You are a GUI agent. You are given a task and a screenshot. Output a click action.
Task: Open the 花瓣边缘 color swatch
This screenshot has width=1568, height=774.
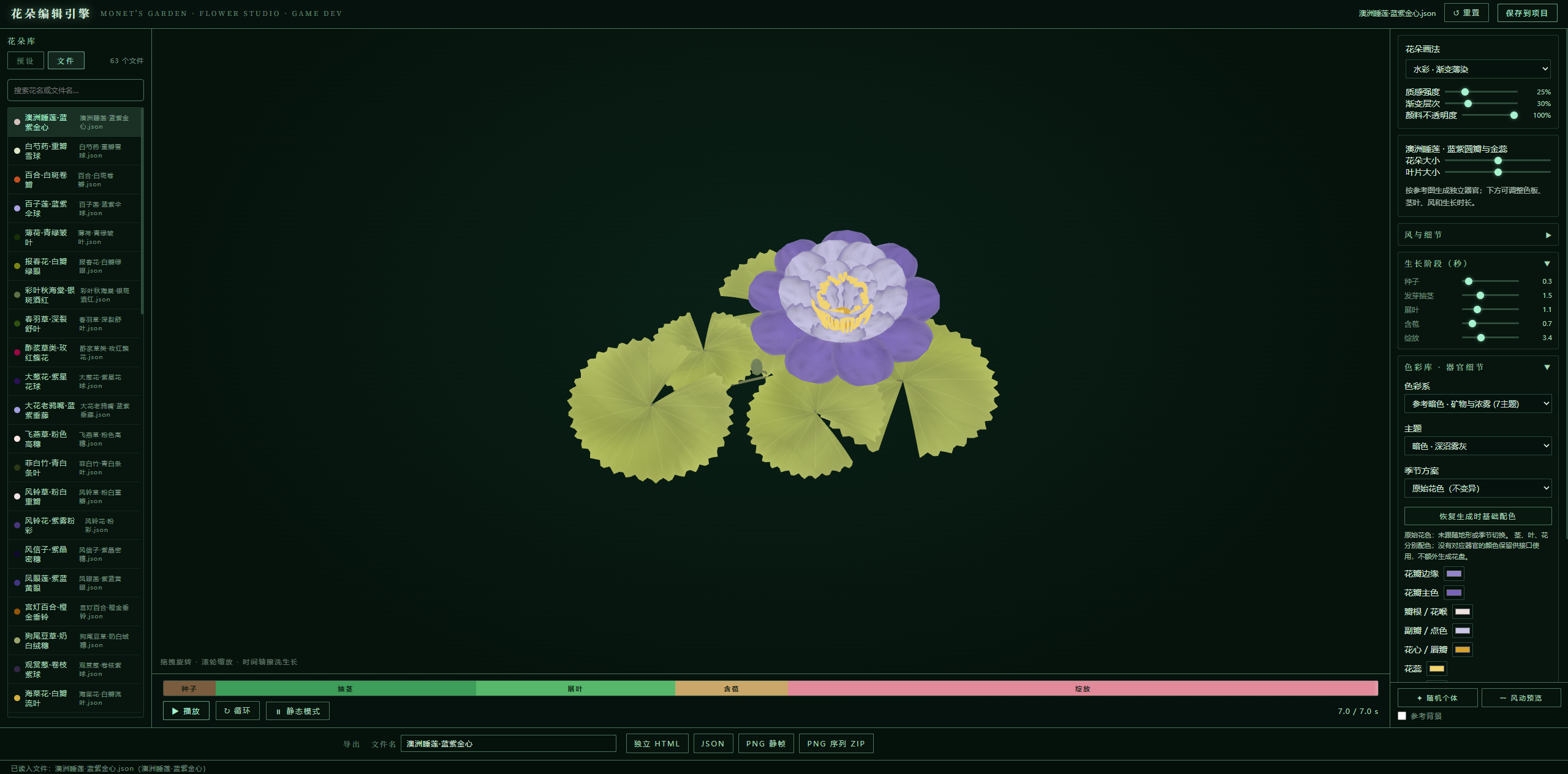coord(1454,574)
